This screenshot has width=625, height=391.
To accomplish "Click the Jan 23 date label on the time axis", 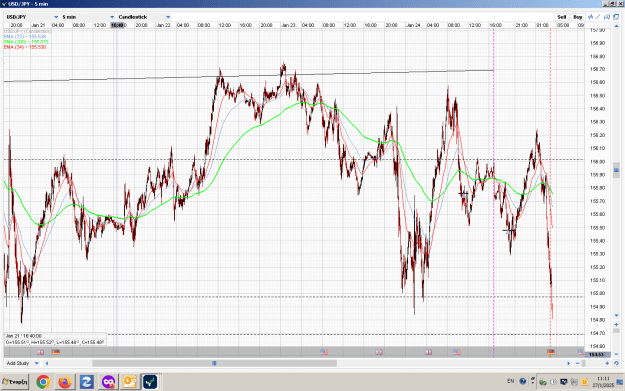I will pyautogui.click(x=289, y=25).
